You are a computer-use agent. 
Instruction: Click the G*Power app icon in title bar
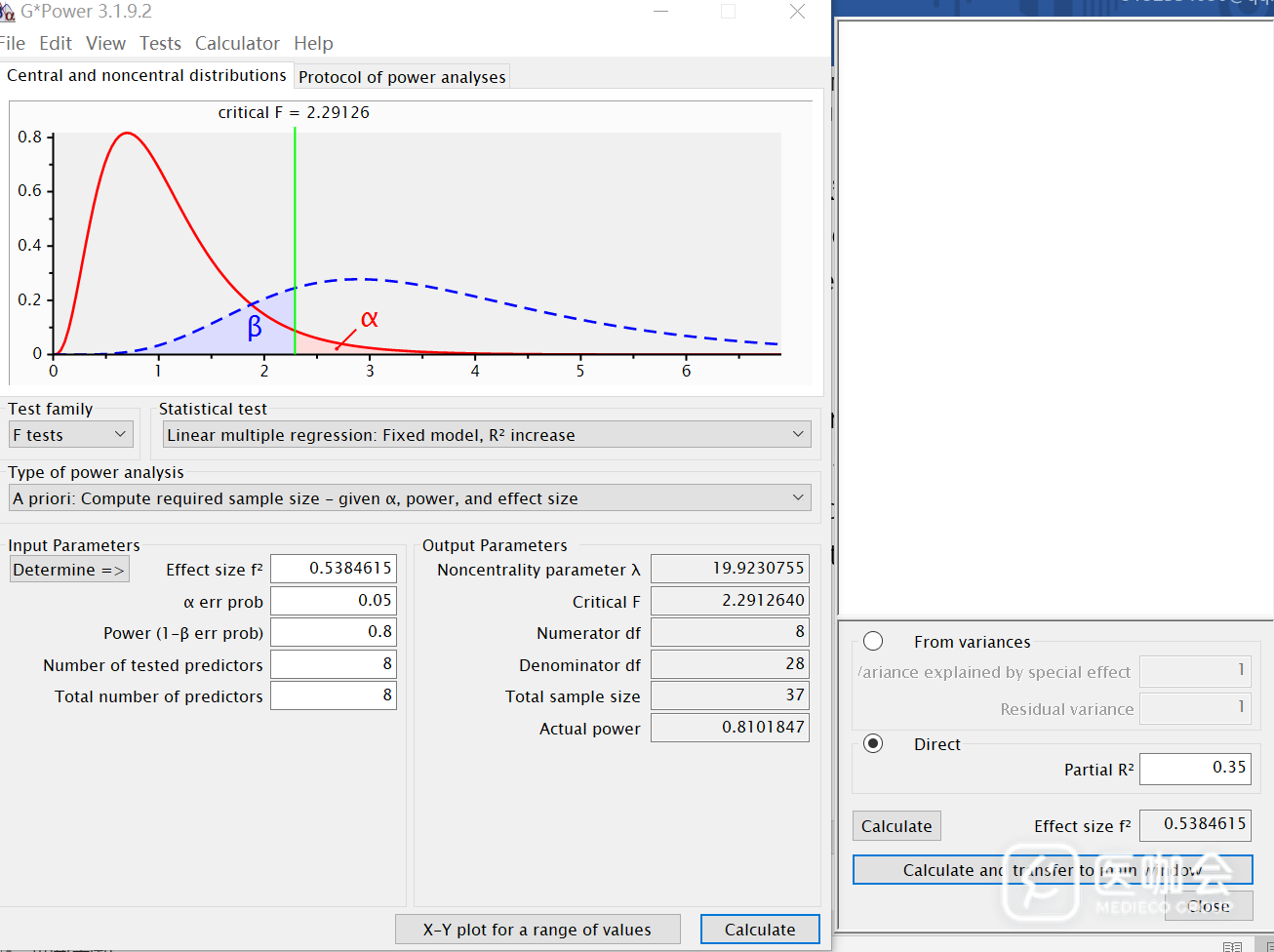pyautogui.click(x=7, y=12)
